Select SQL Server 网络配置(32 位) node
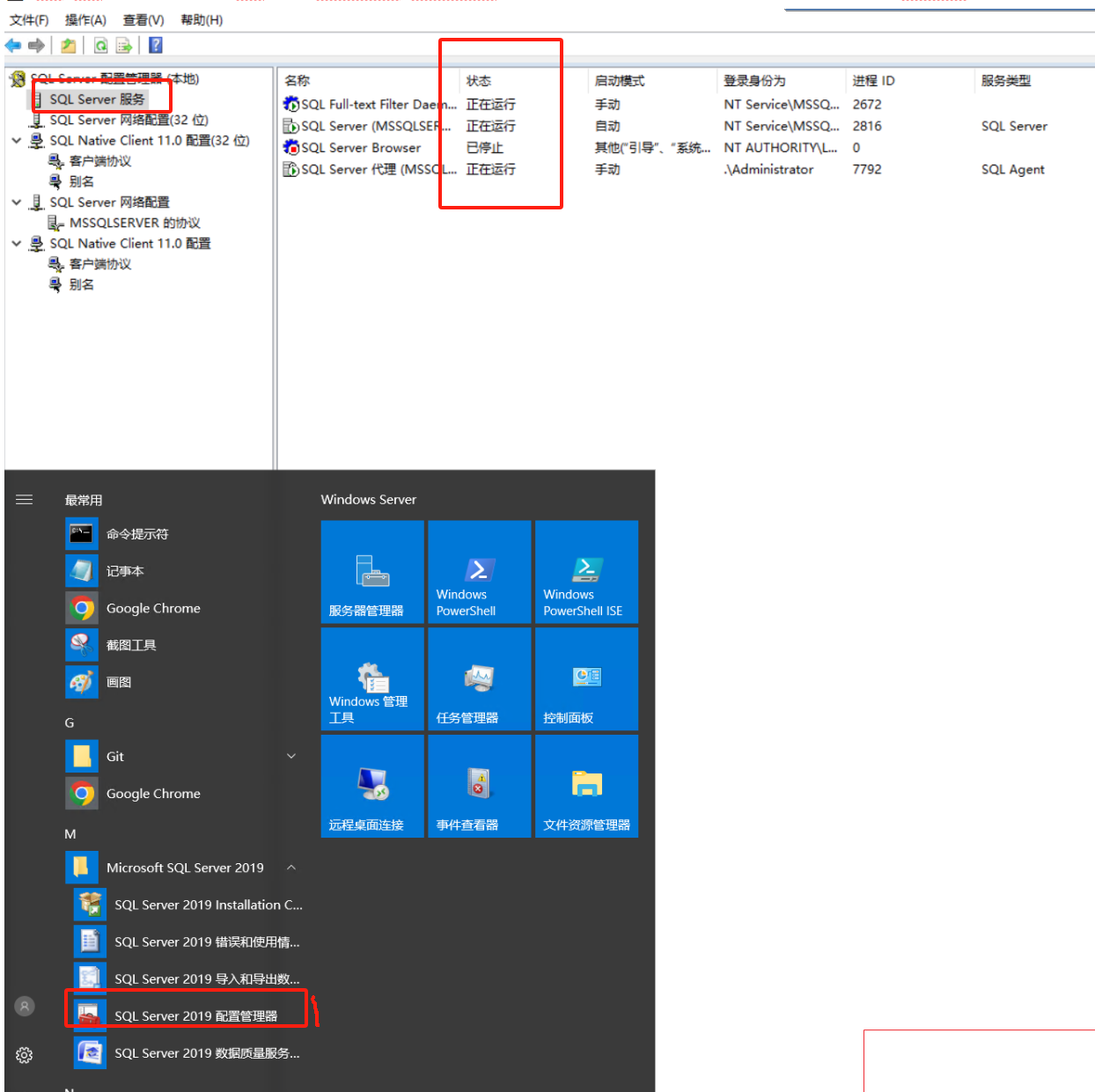The height and width of the screenshot is (1092, 1095). click(x=129, y=120)
